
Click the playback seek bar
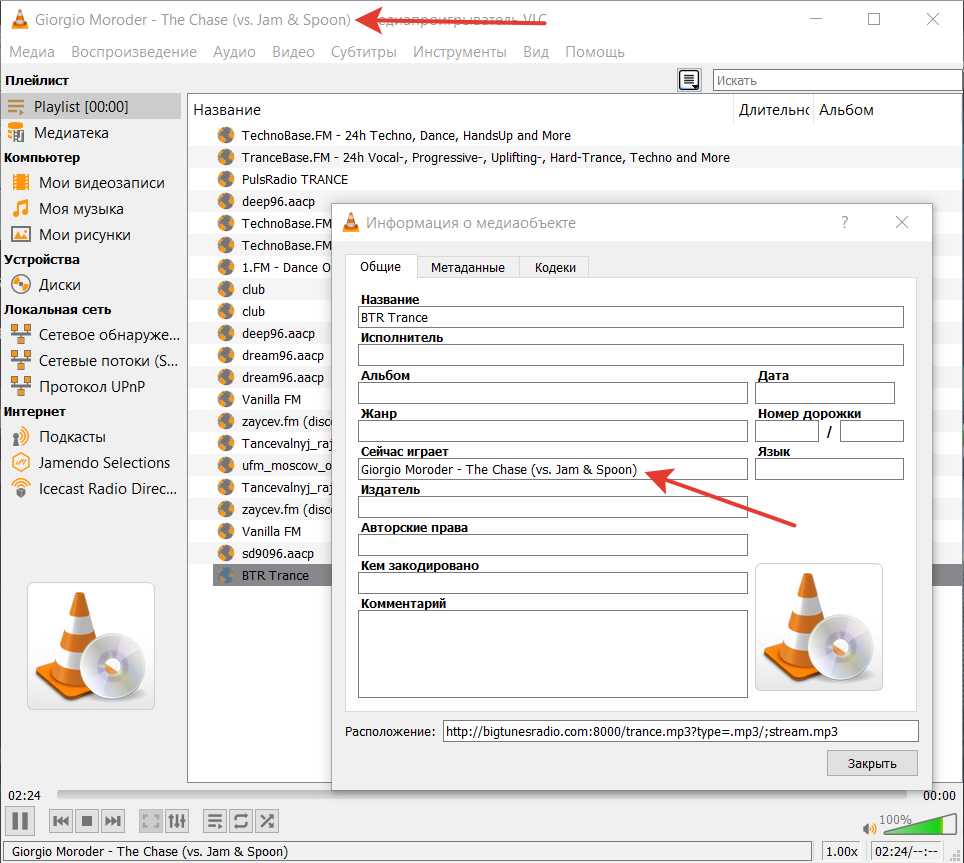(x=481, y=795)
